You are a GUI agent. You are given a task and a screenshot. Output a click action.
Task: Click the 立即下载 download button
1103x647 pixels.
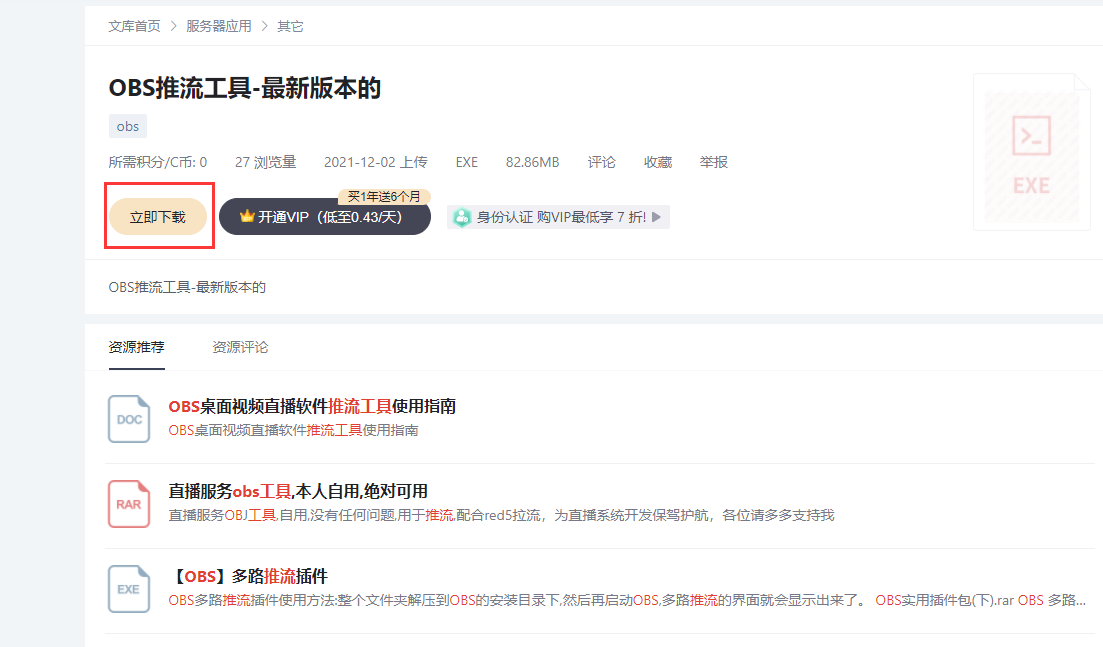pos(158,217)
